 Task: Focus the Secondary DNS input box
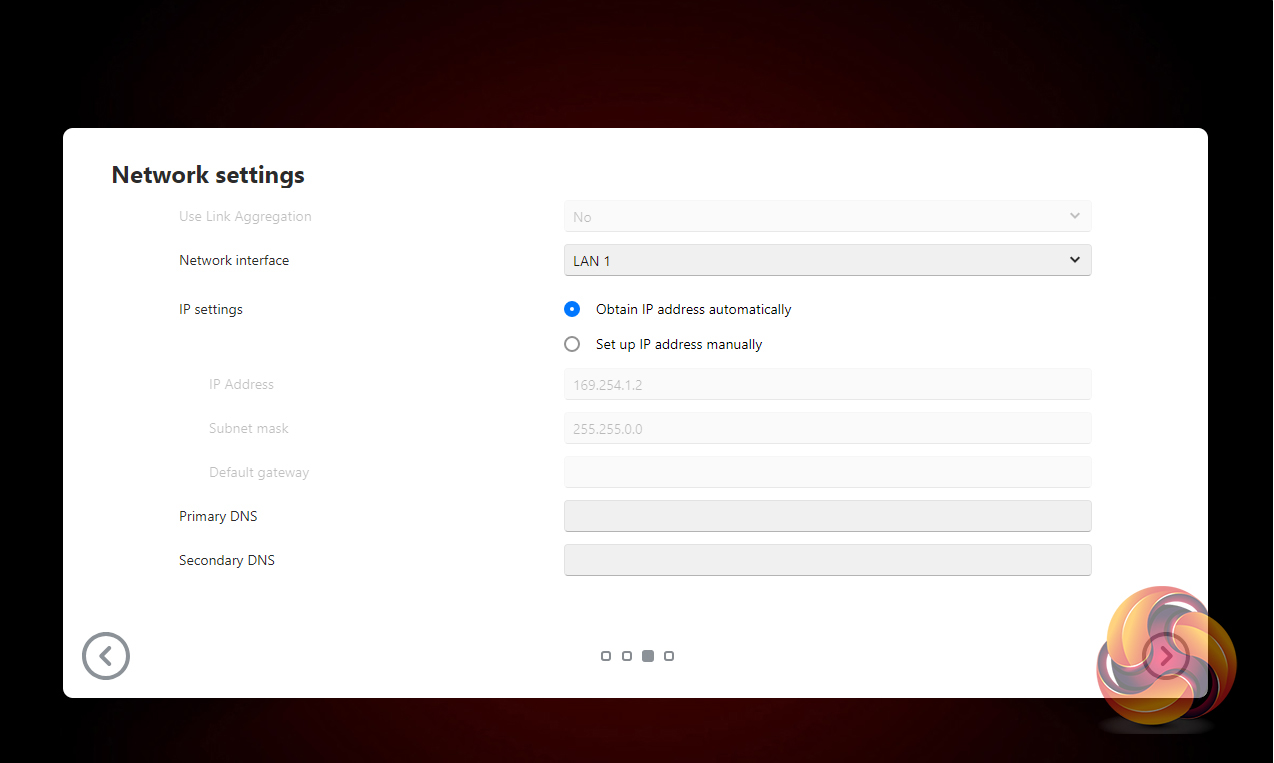click(x=827, y=560)
